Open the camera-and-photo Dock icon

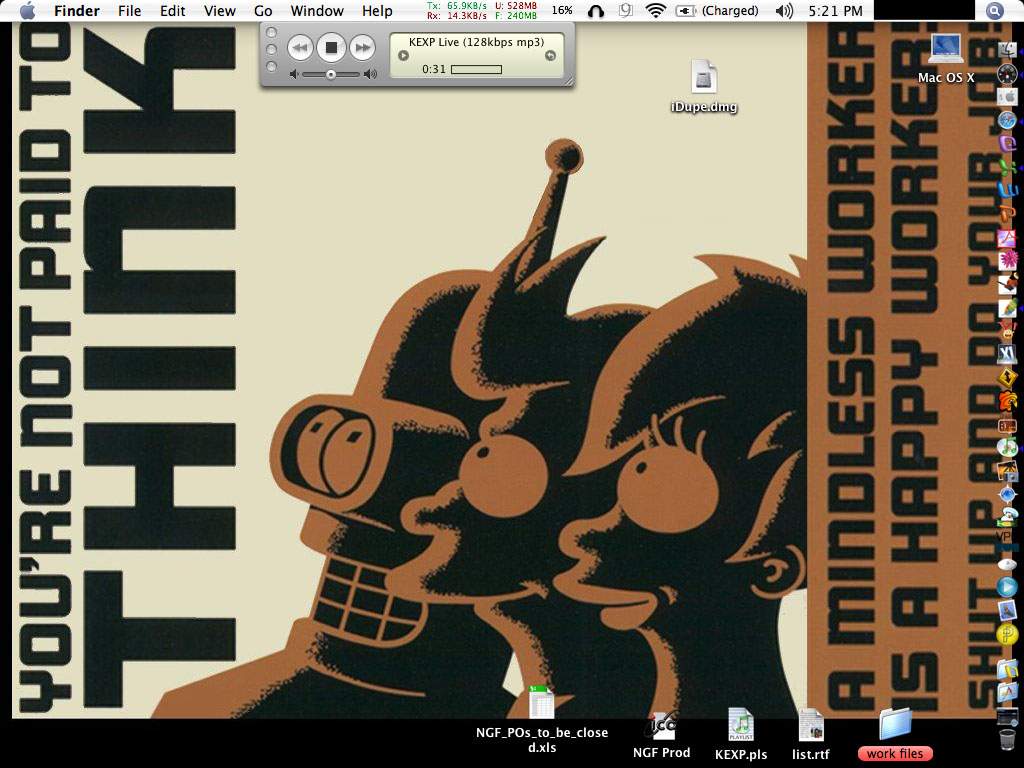pos(1008,470)
